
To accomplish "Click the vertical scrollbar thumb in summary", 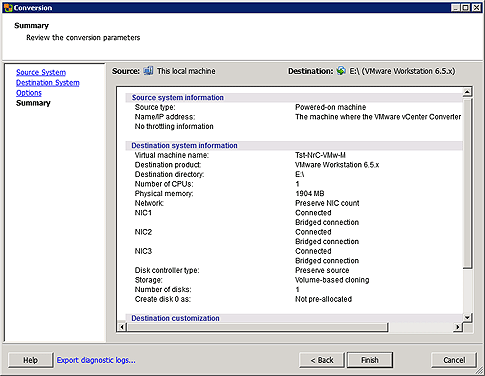I will coord(467,182).
